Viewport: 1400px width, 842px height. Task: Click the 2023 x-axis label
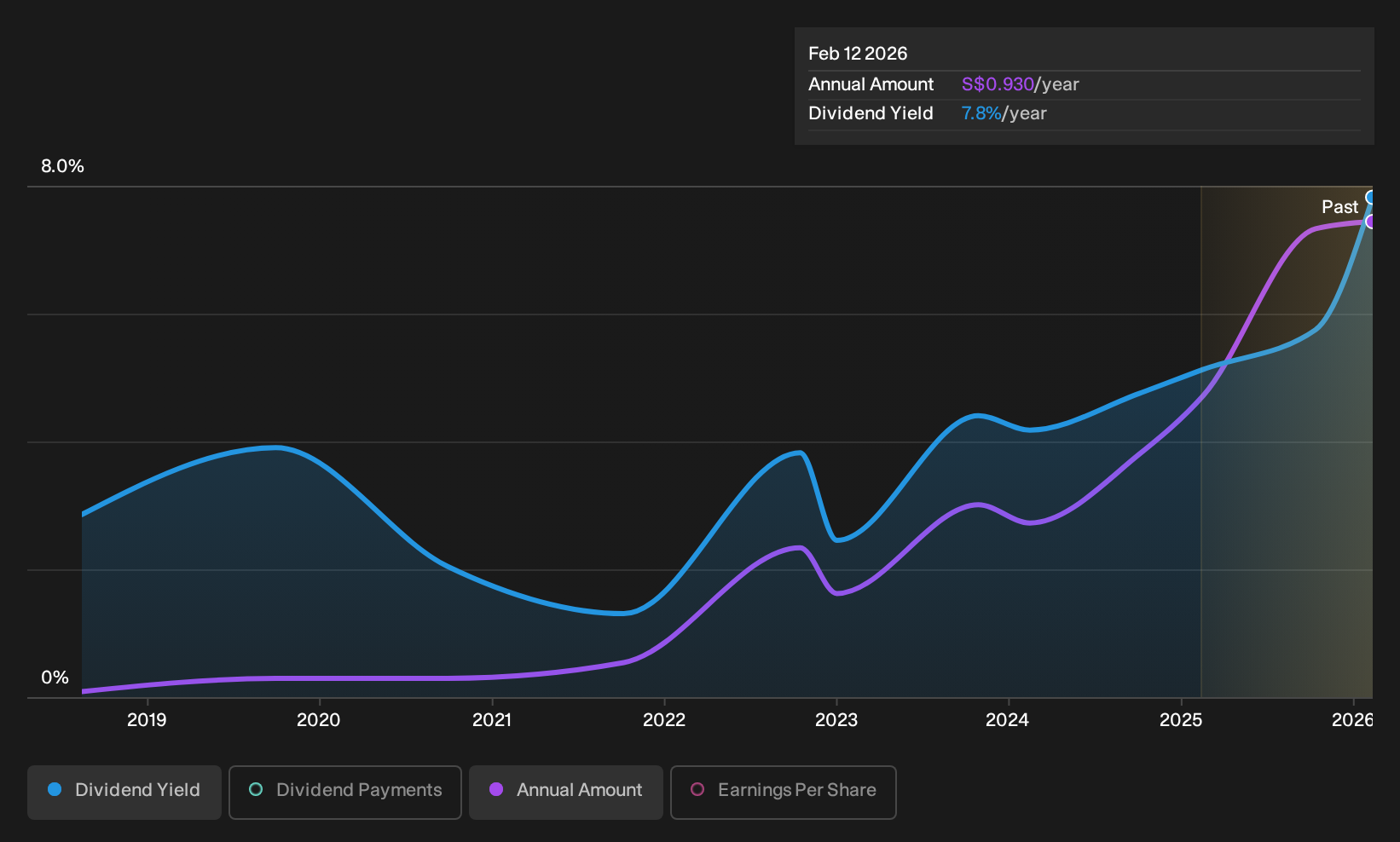(x=836, y=720)
